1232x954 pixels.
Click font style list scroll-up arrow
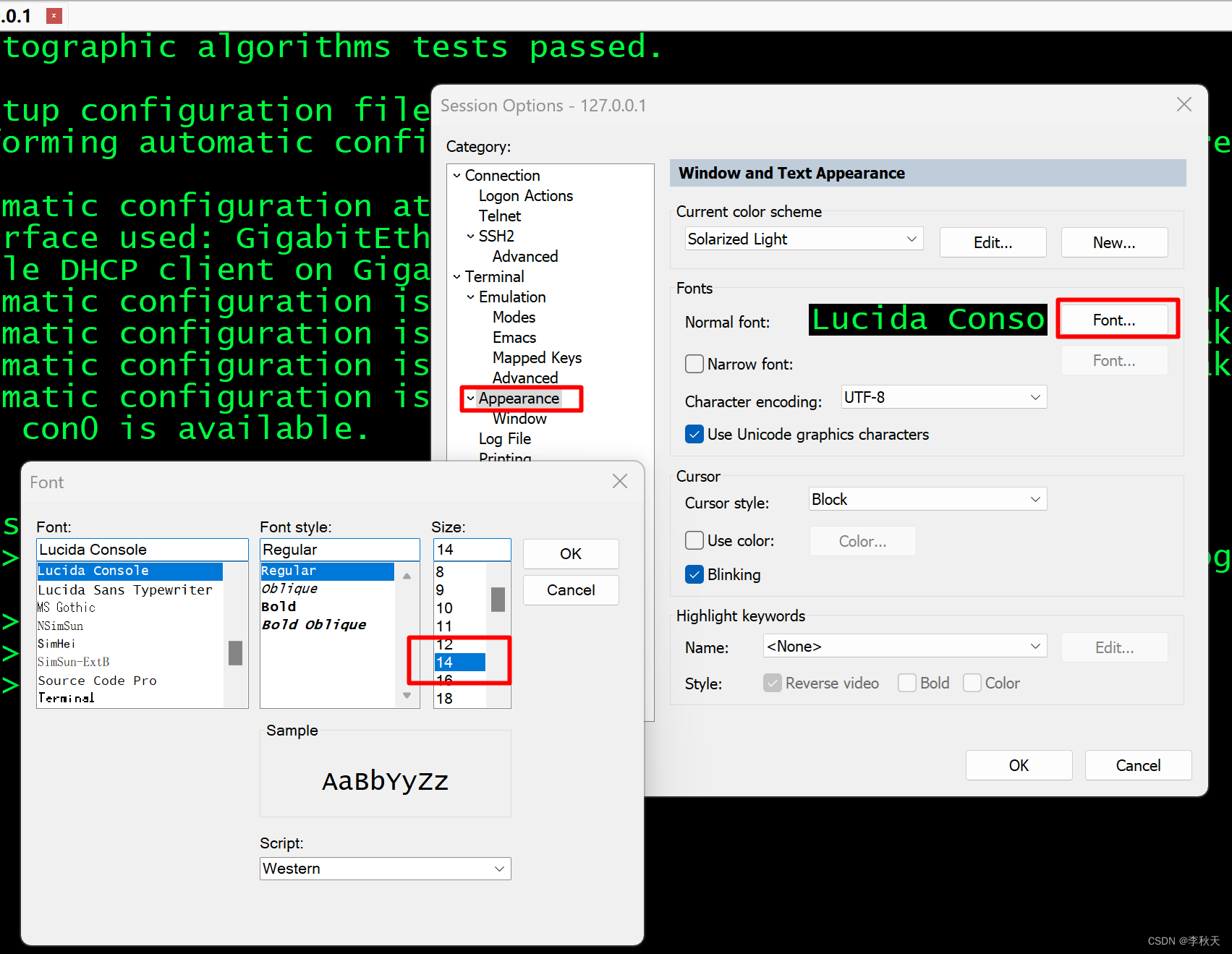[407, 576]
